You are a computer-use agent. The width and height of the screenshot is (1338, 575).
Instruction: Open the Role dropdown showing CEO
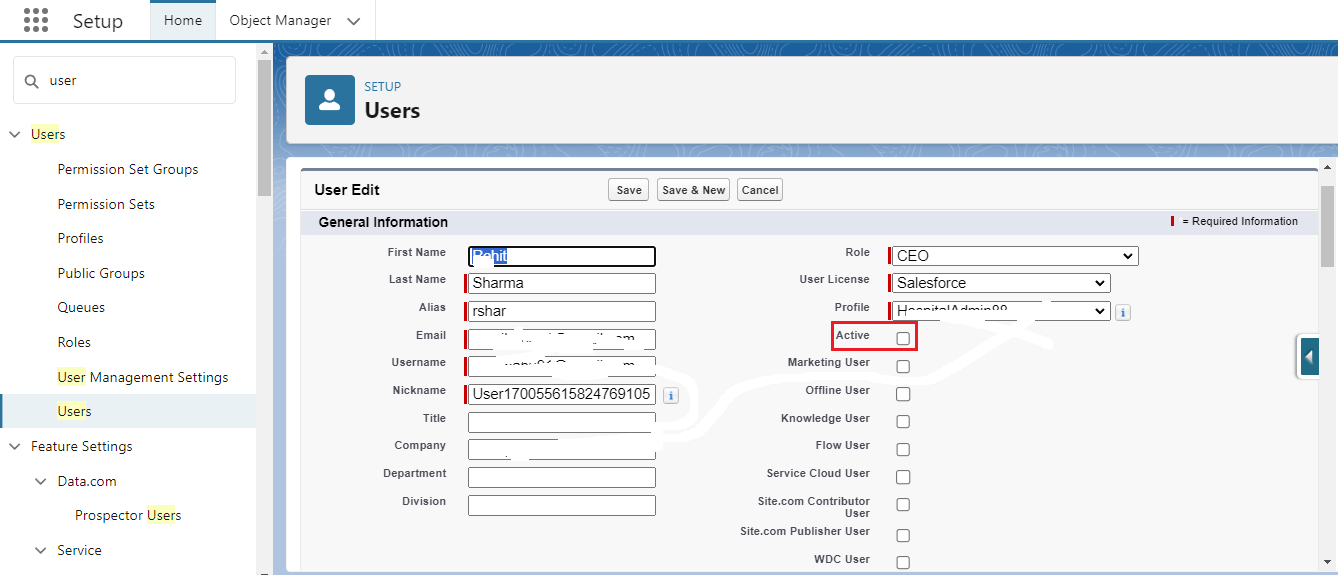tap(1014, 256)
